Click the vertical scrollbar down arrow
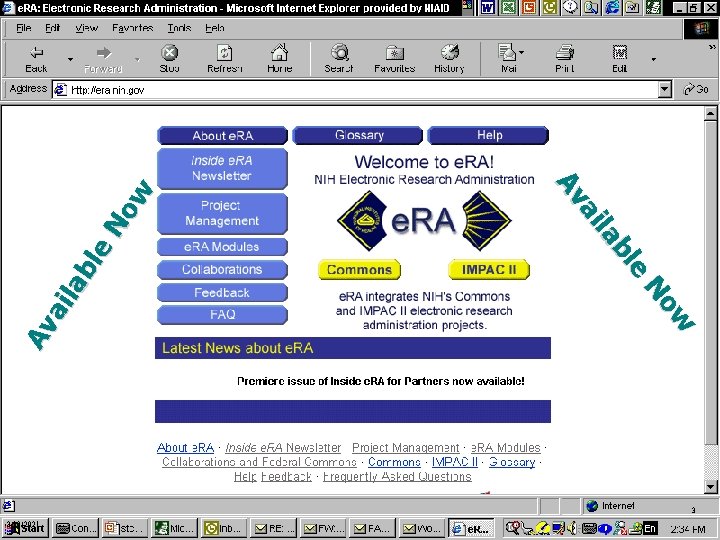The width and height of the screenshot is (720, 540). pos(710,486)
